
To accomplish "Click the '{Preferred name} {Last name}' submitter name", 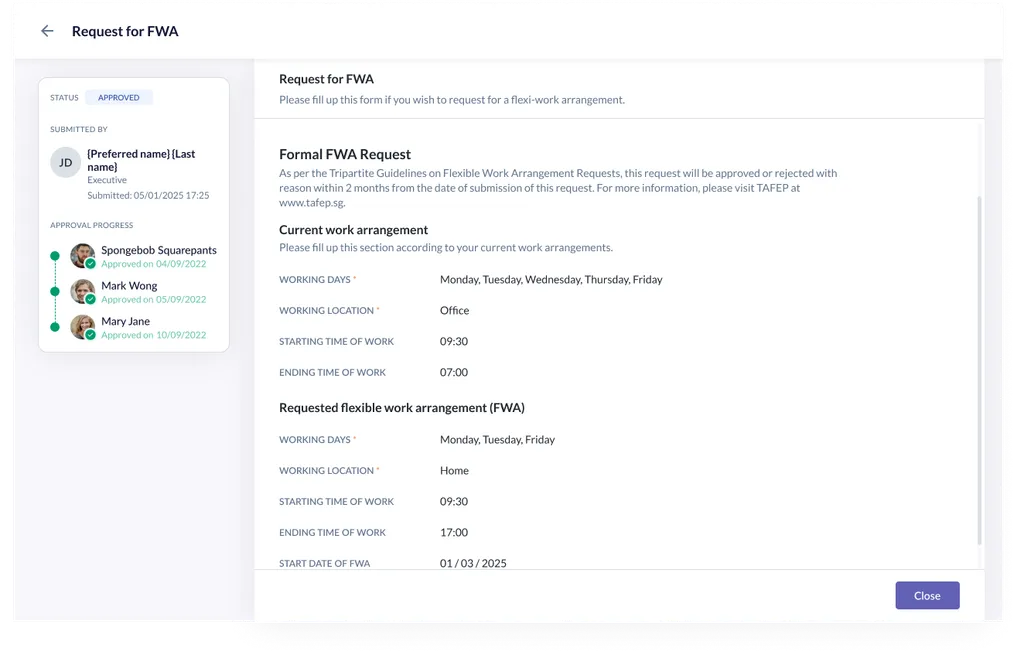I will pyautogui.click(x=142, y=160).
